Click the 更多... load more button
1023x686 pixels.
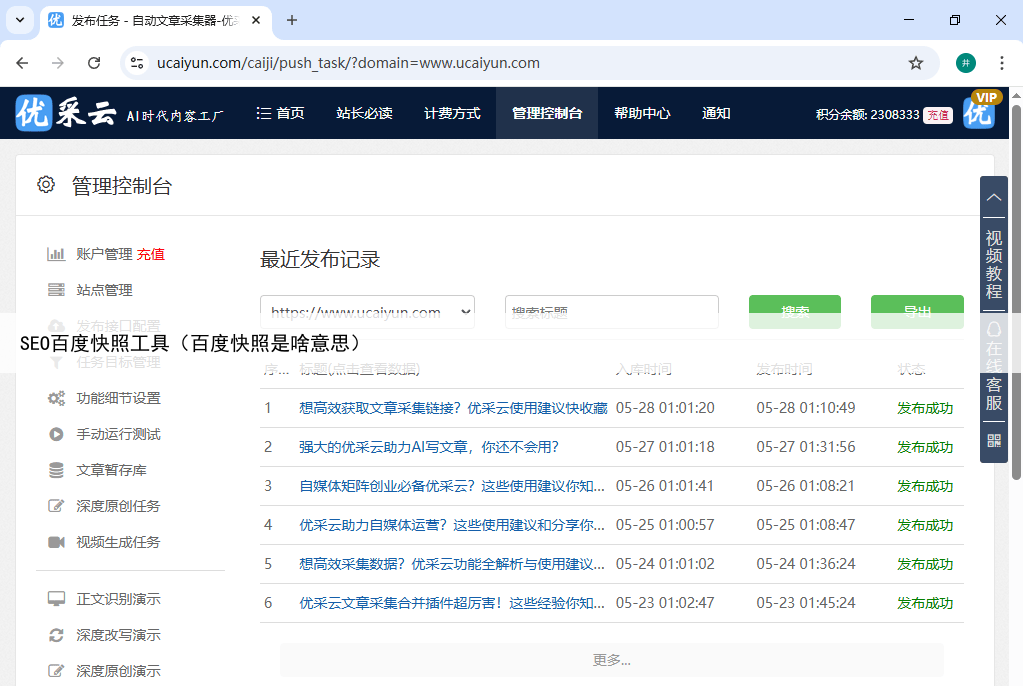[611, 660]
